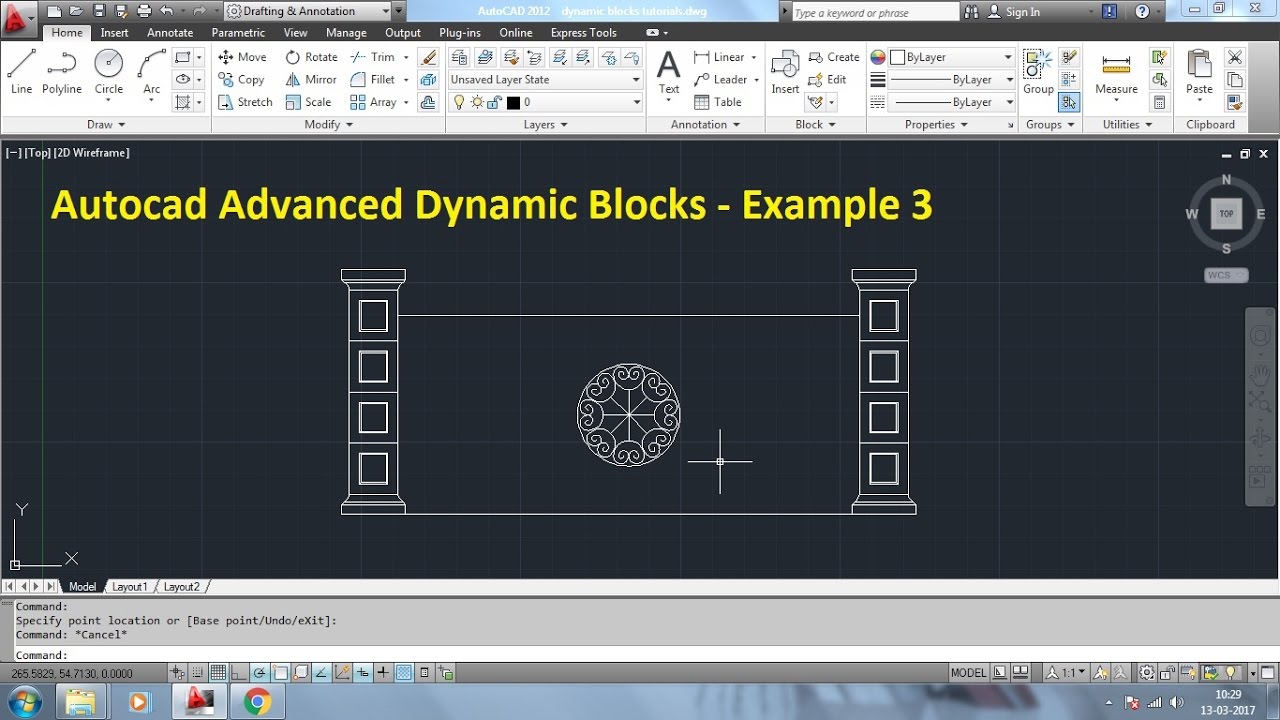The height and width of the screenshot is (720, 1280).
Task: Open the Drafting & Annotation workspace dropdown
Action: coord(308,11)
